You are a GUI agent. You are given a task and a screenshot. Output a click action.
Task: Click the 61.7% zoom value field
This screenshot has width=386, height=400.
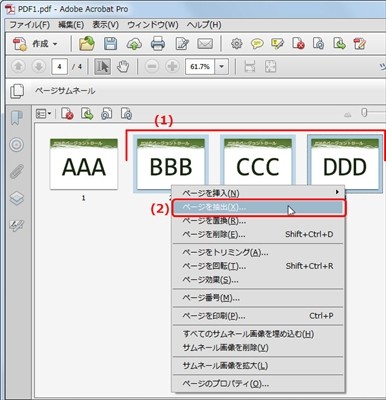200,67
